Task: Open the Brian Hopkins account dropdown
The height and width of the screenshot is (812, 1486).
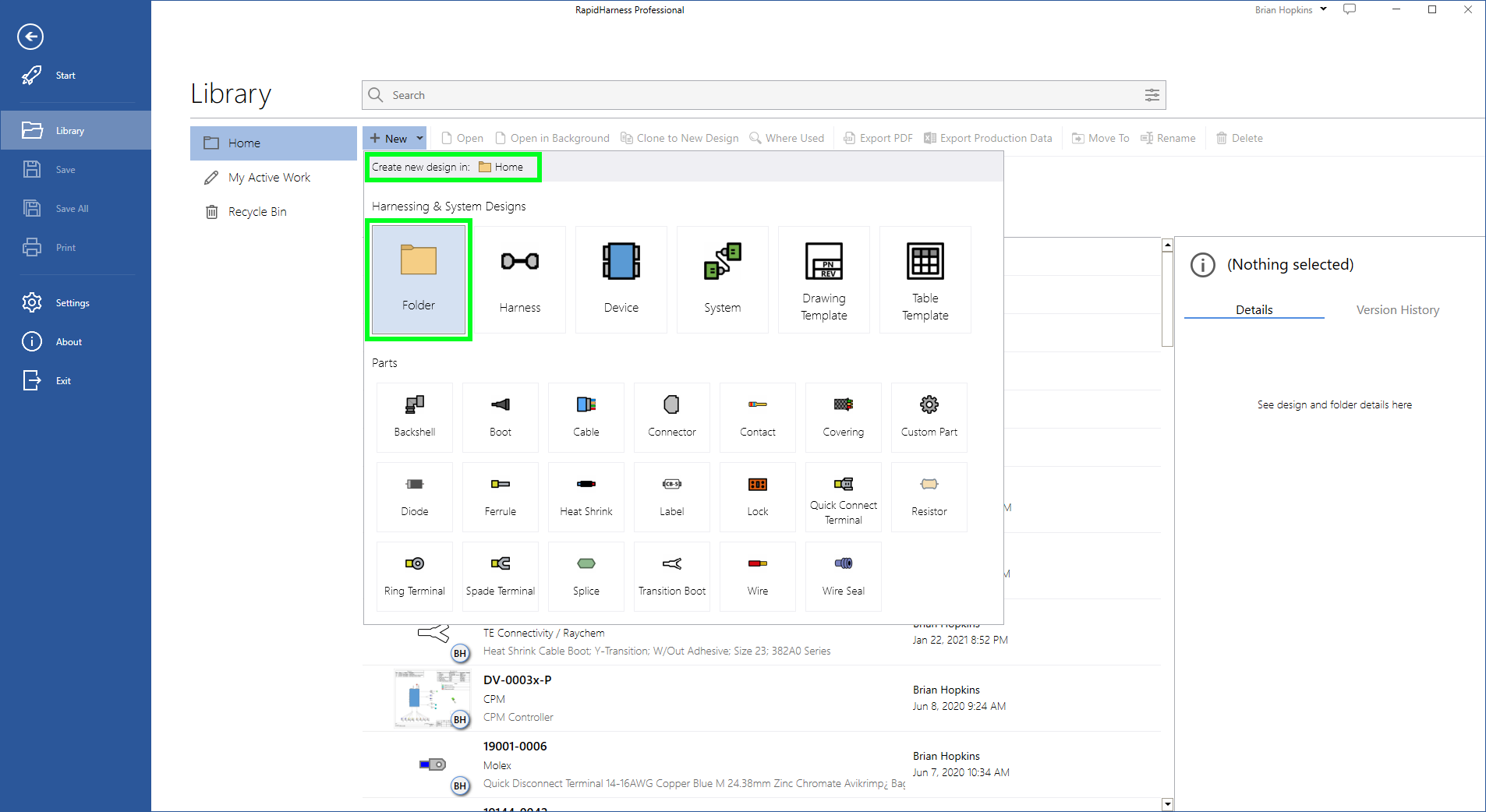Action: pos(1290,10)
